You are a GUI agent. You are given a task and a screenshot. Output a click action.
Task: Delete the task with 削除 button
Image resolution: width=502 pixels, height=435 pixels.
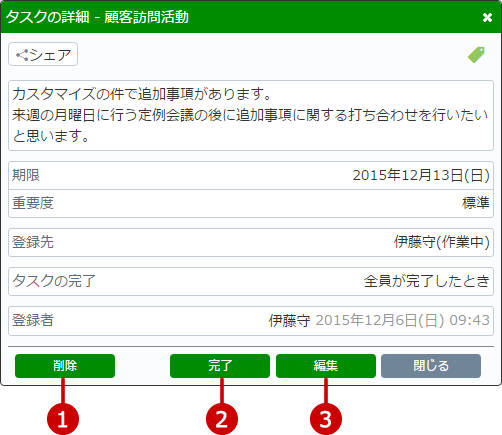pyautogui.click(x=65, y=366)
